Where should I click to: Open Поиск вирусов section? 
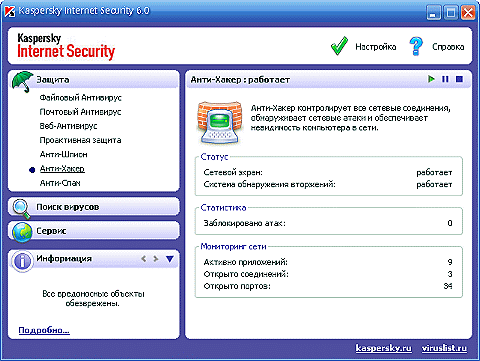(x=94, y=207)
